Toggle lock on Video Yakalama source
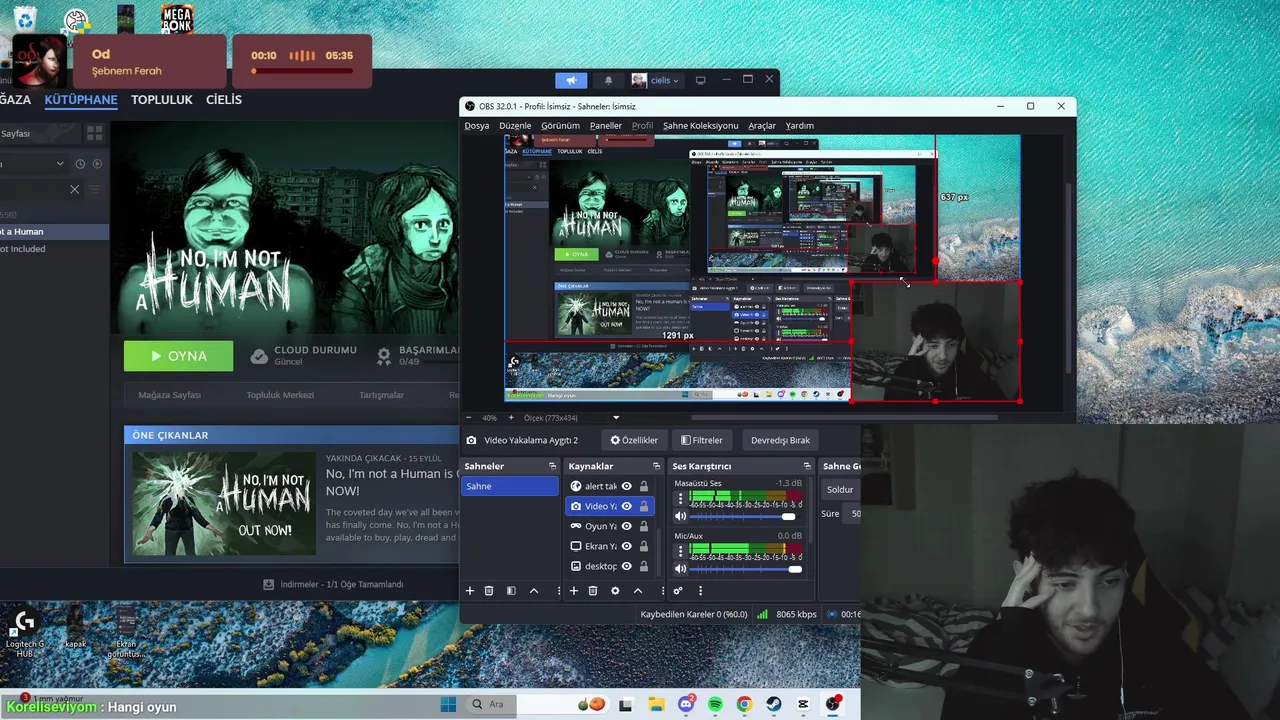Screen dimensions: 1280x720 (x=644, y=506)
